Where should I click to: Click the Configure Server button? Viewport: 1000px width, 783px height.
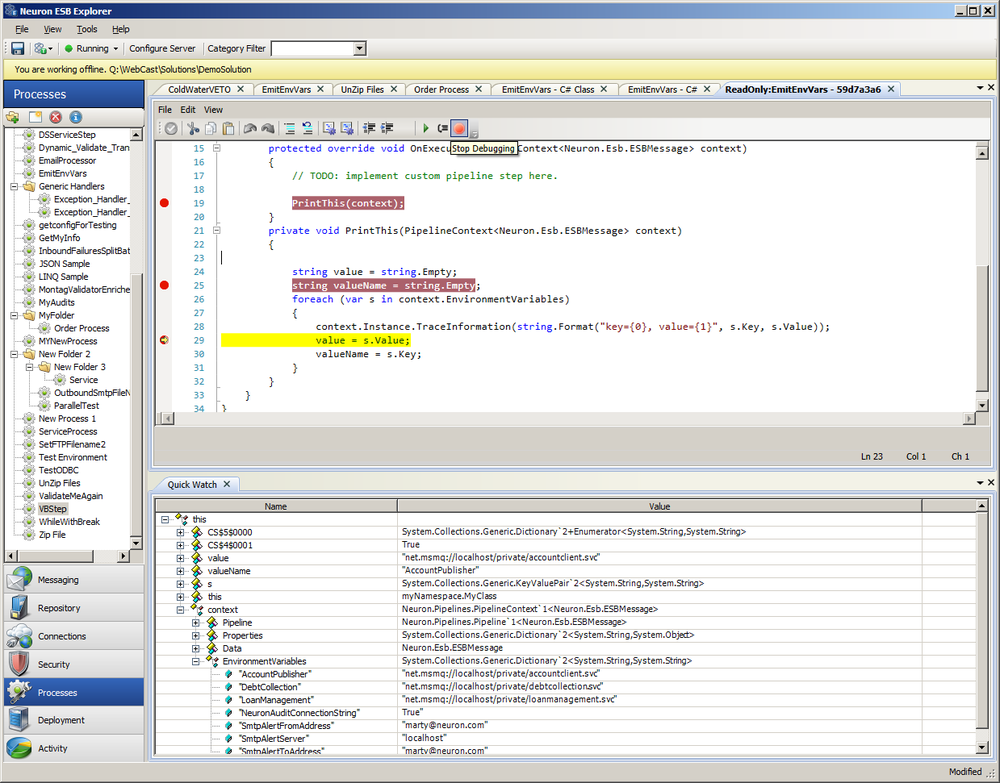click(x=162, y=48)
